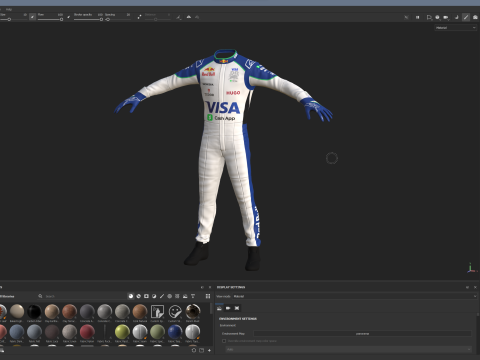The image size is (480, 360).
Task: Filter shelf by materials sphere icon
Action: tap(131, 296)
